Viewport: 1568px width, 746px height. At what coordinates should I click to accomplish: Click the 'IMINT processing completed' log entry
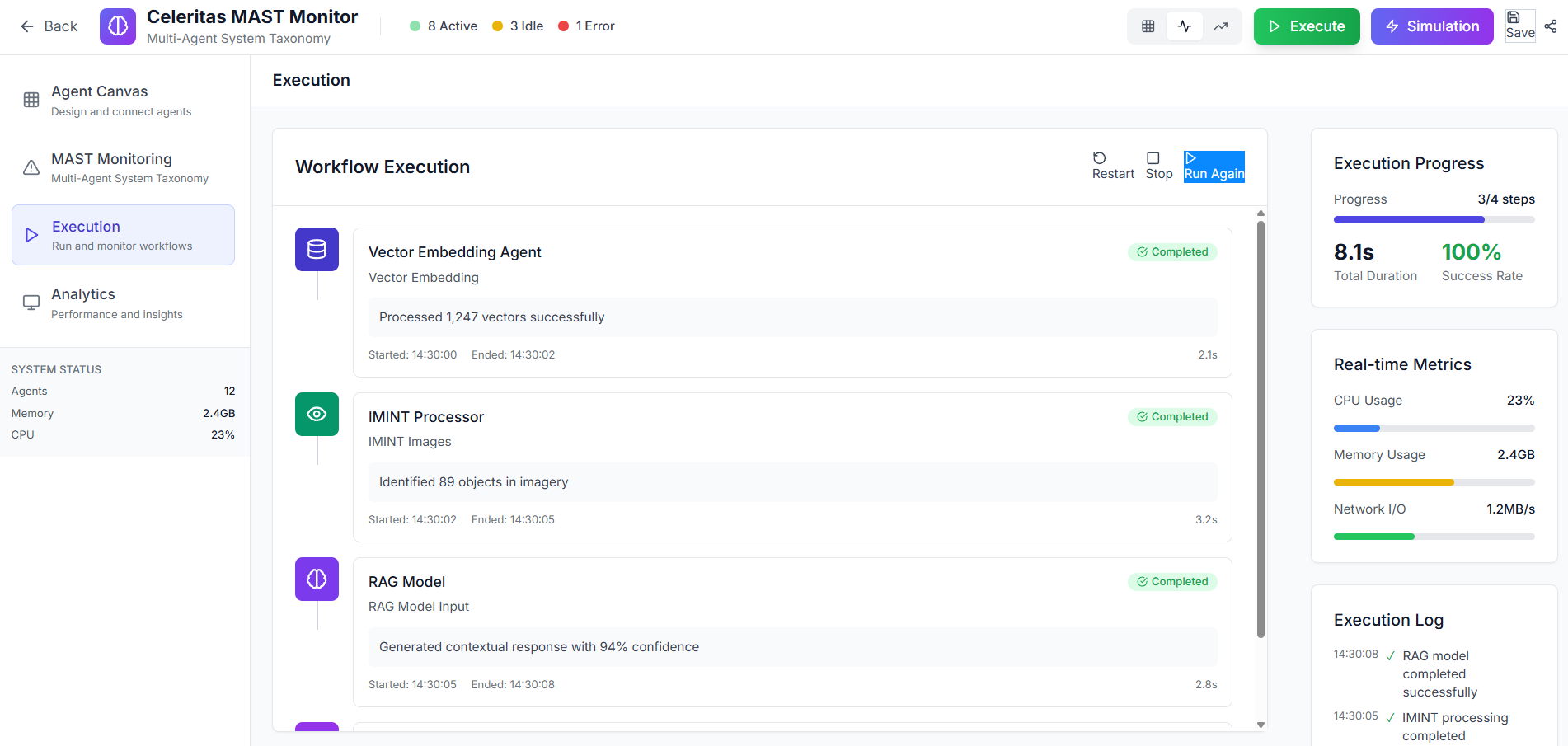1455,727
